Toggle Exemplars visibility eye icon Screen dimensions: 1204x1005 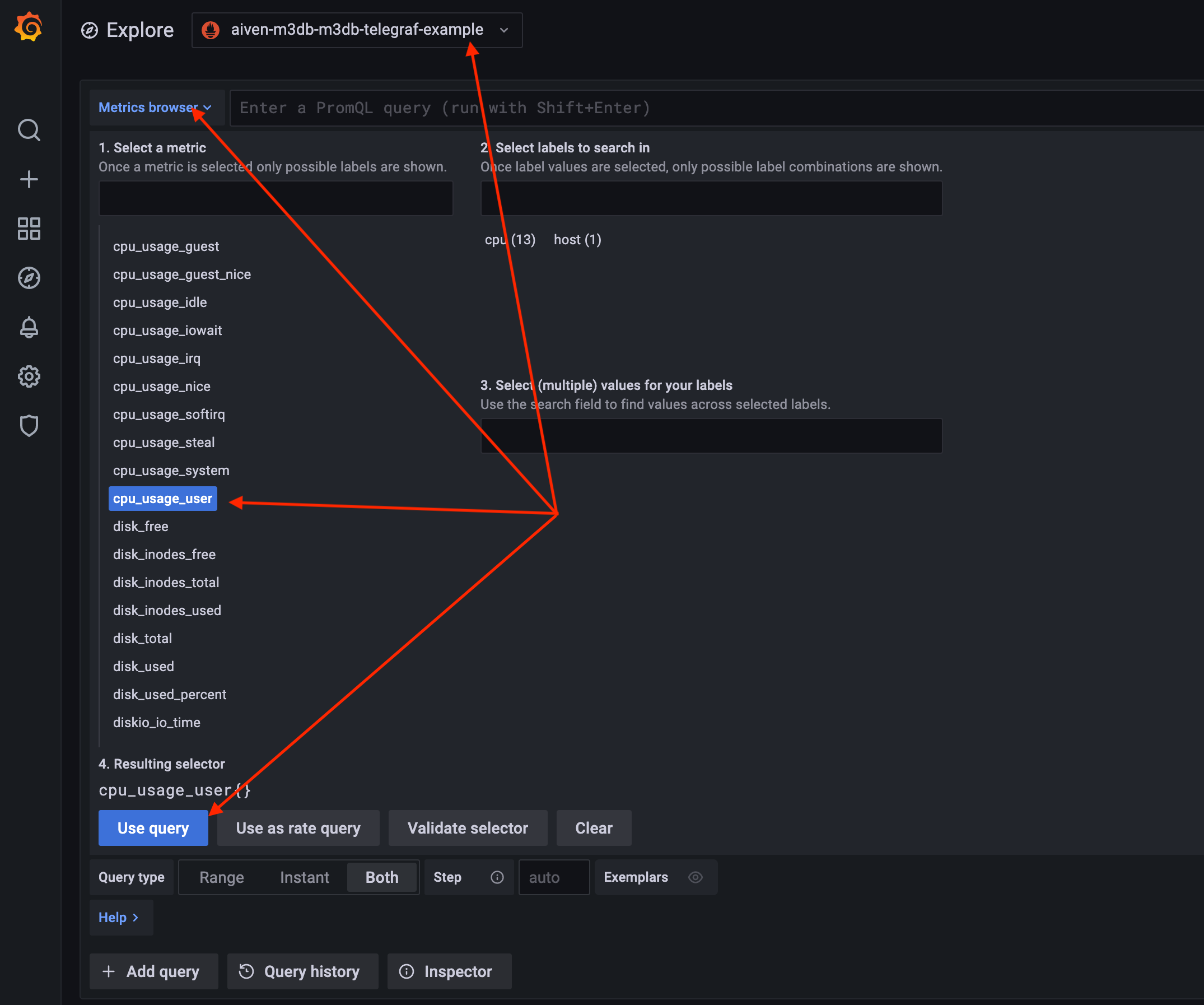tap(697, 877)
